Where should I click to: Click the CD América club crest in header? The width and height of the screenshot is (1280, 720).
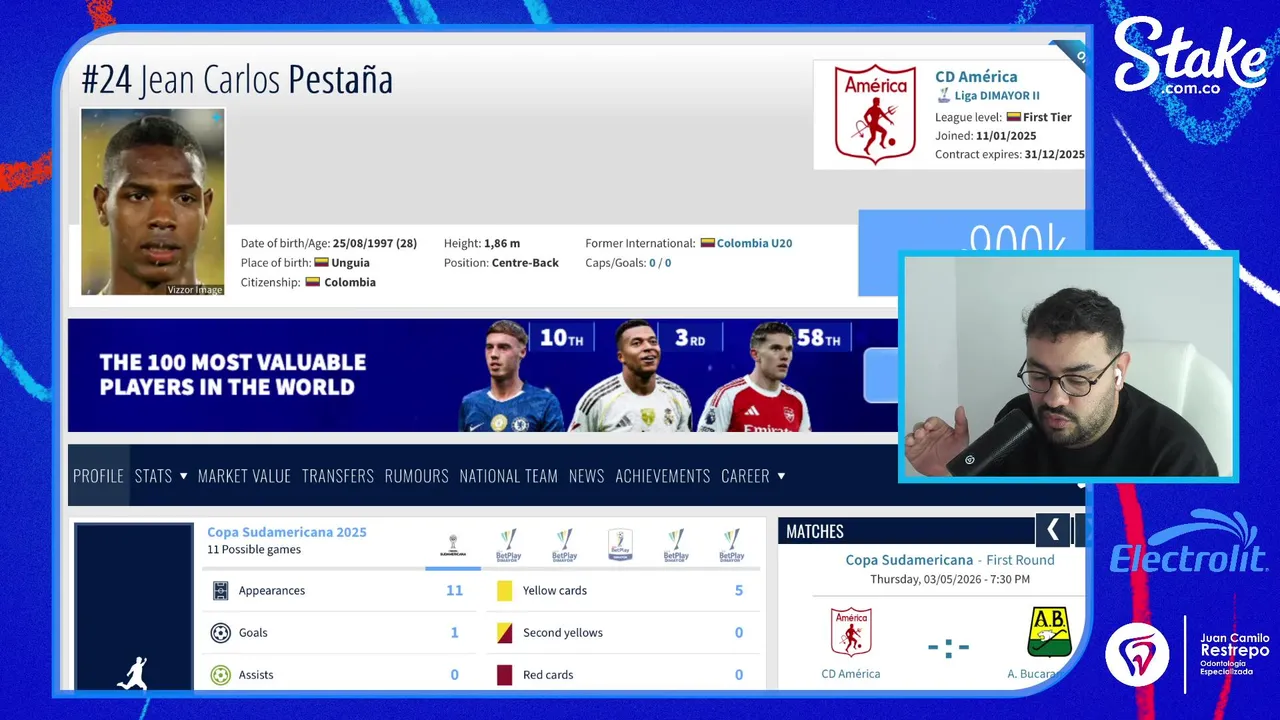click(x=875, y=114)
